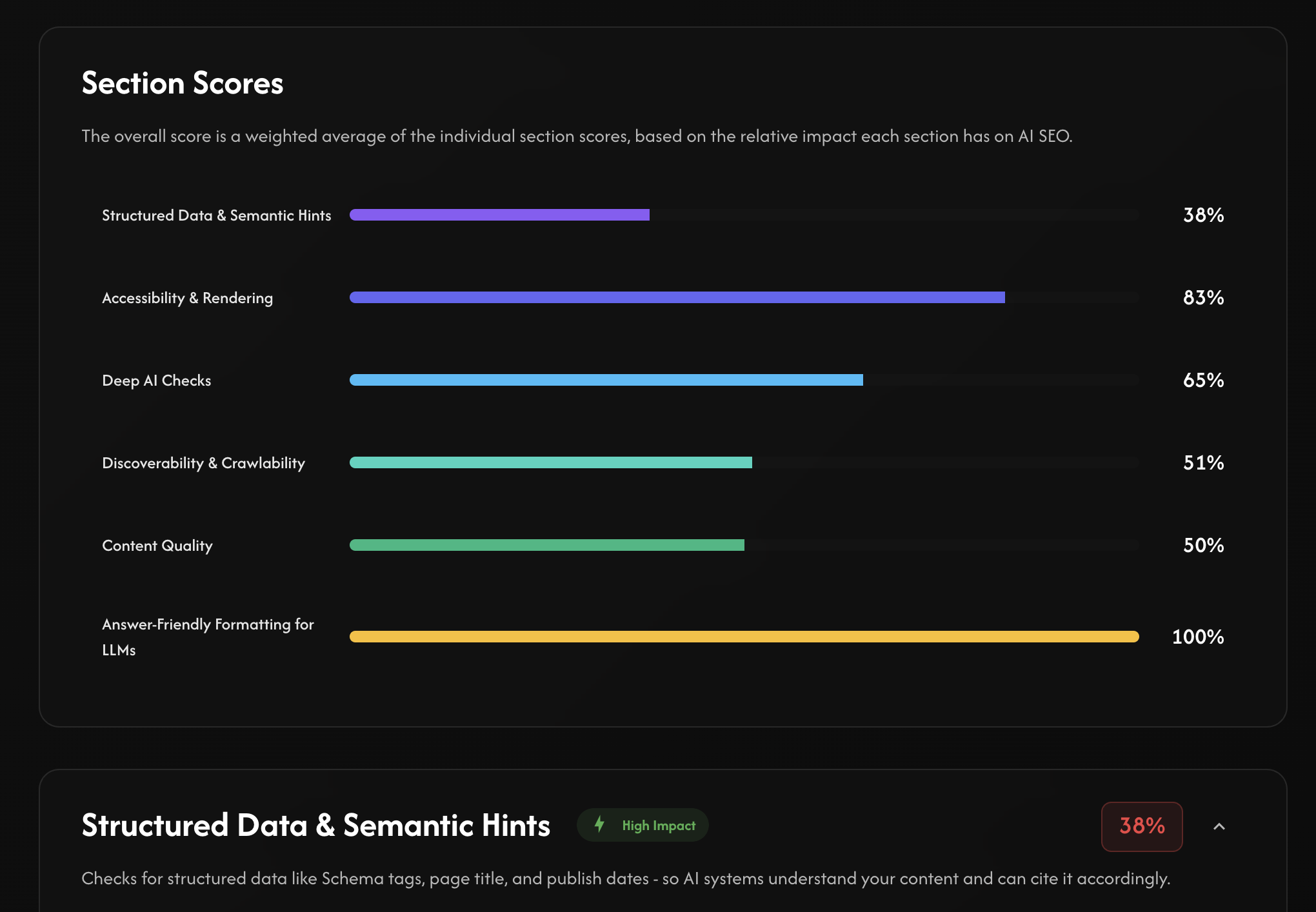Click the Structured Data & Semantic Hints progress bar

click(x=744, y=215)
